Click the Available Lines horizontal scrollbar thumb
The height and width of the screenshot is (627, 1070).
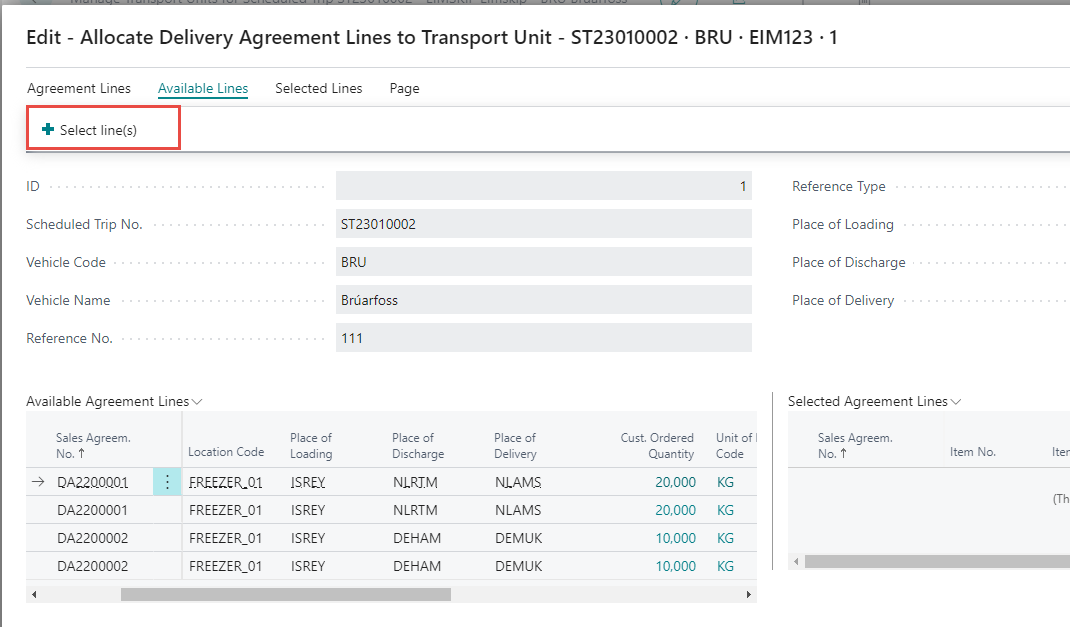[x=285, y=594]
